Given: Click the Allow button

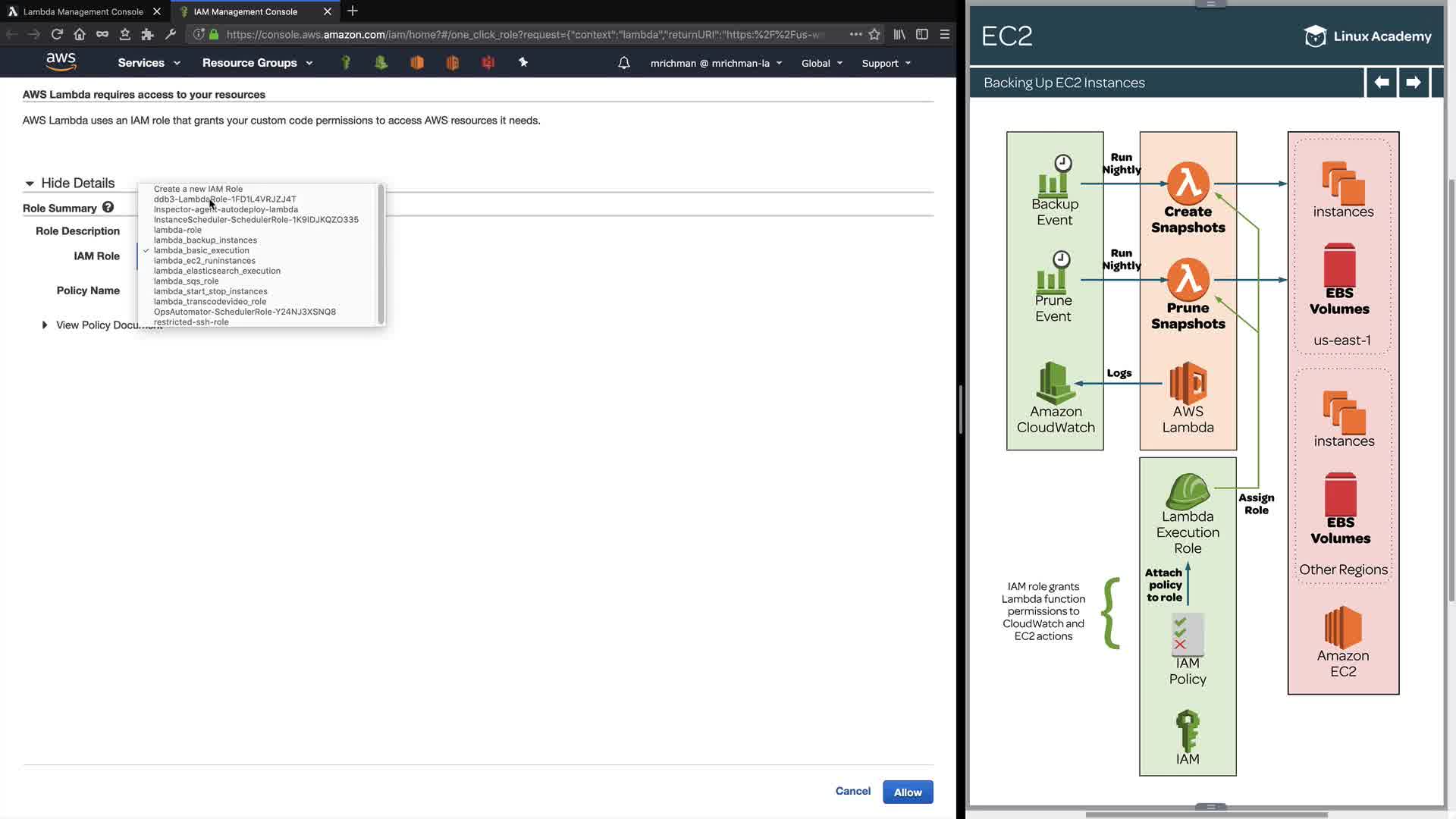Looking at the screenshot, I should click(907, 792).
